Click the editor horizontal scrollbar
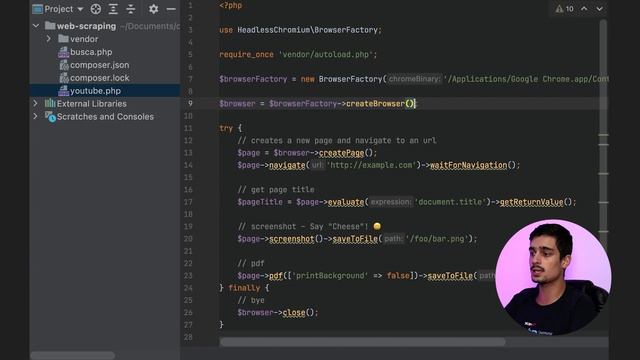This screenshot has height=360, width=640. pyautogui.click(x=362, y=342)
